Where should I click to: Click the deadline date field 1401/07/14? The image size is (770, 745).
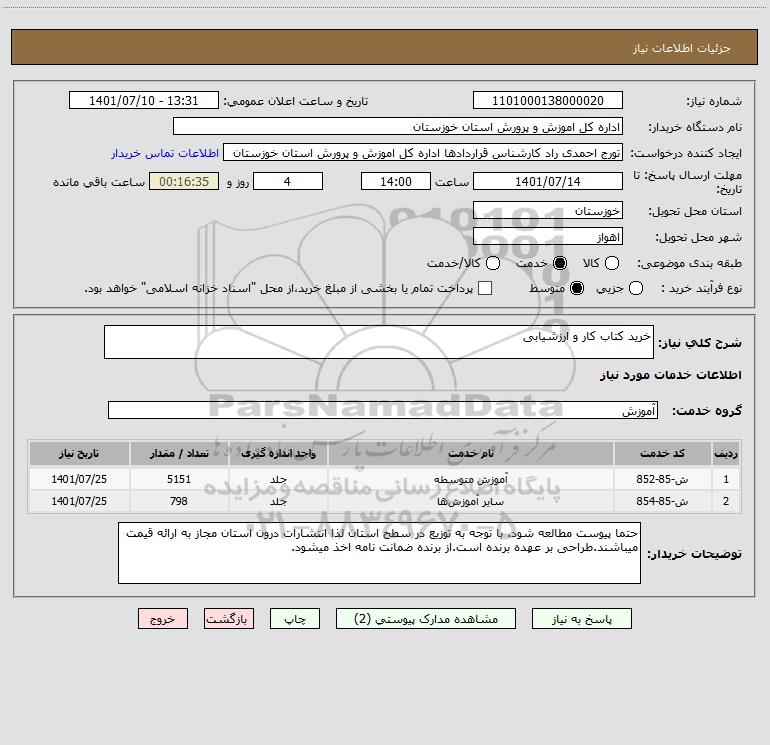click(548, 181)
